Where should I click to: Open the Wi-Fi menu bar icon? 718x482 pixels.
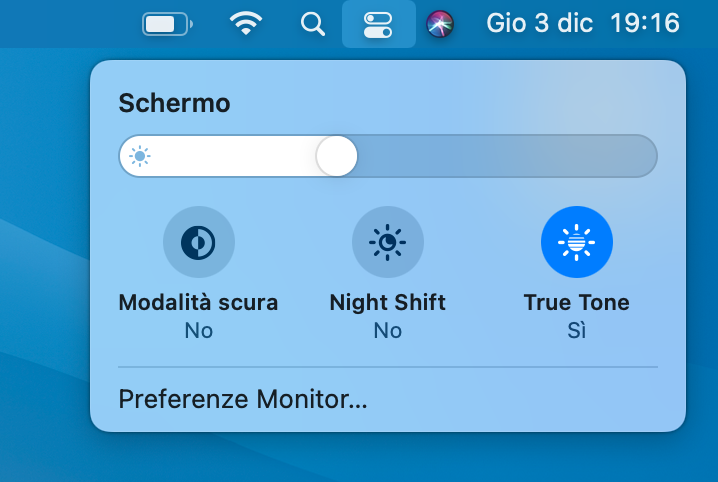tap(246, 23)
